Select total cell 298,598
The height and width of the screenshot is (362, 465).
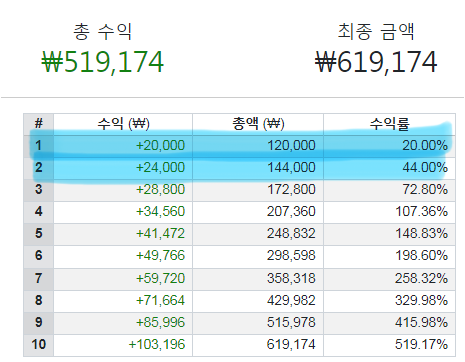258,256
